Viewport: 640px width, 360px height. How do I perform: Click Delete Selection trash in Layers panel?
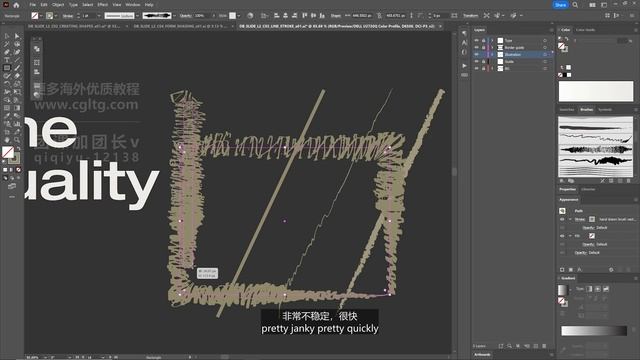(544, 346)
